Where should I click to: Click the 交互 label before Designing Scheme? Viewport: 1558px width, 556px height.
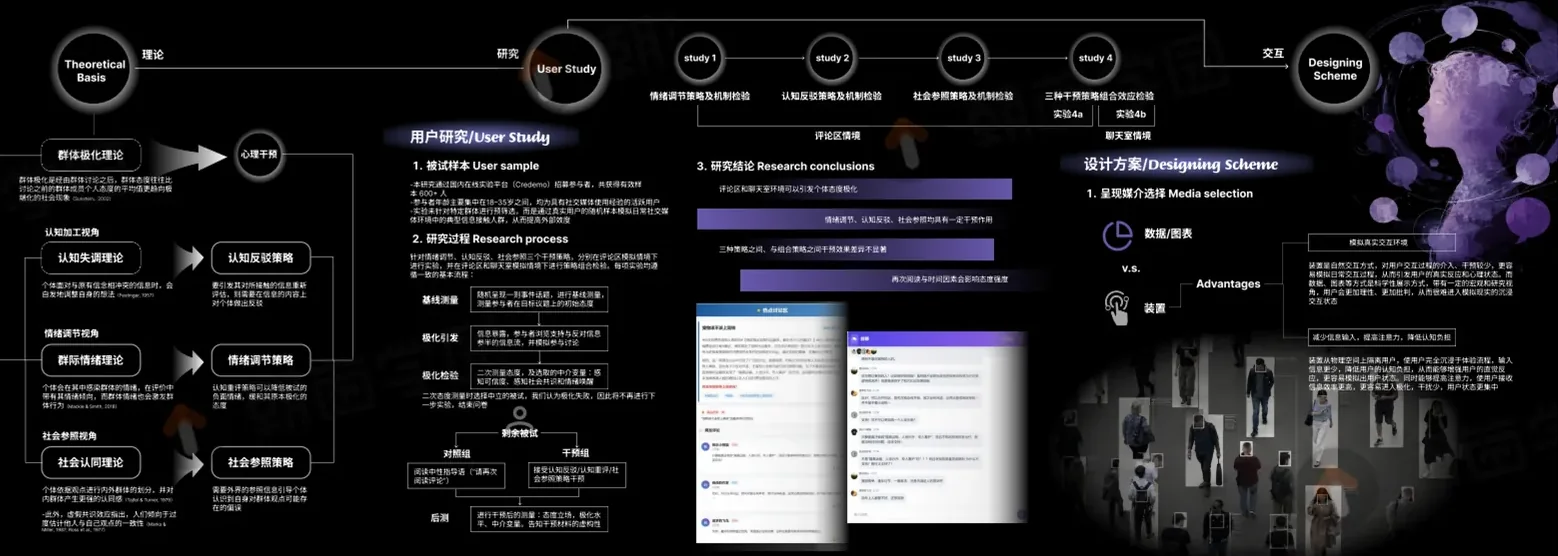tap(1273, 53)
